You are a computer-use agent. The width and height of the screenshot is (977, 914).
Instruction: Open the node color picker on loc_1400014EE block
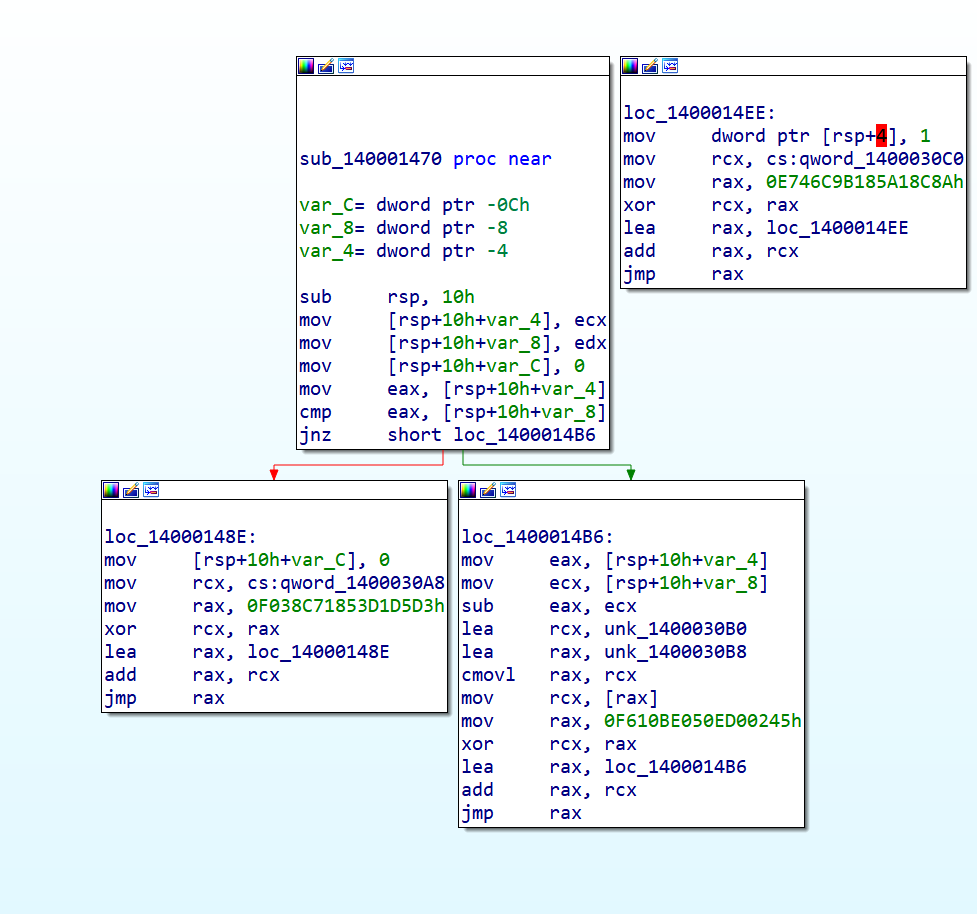630,66
